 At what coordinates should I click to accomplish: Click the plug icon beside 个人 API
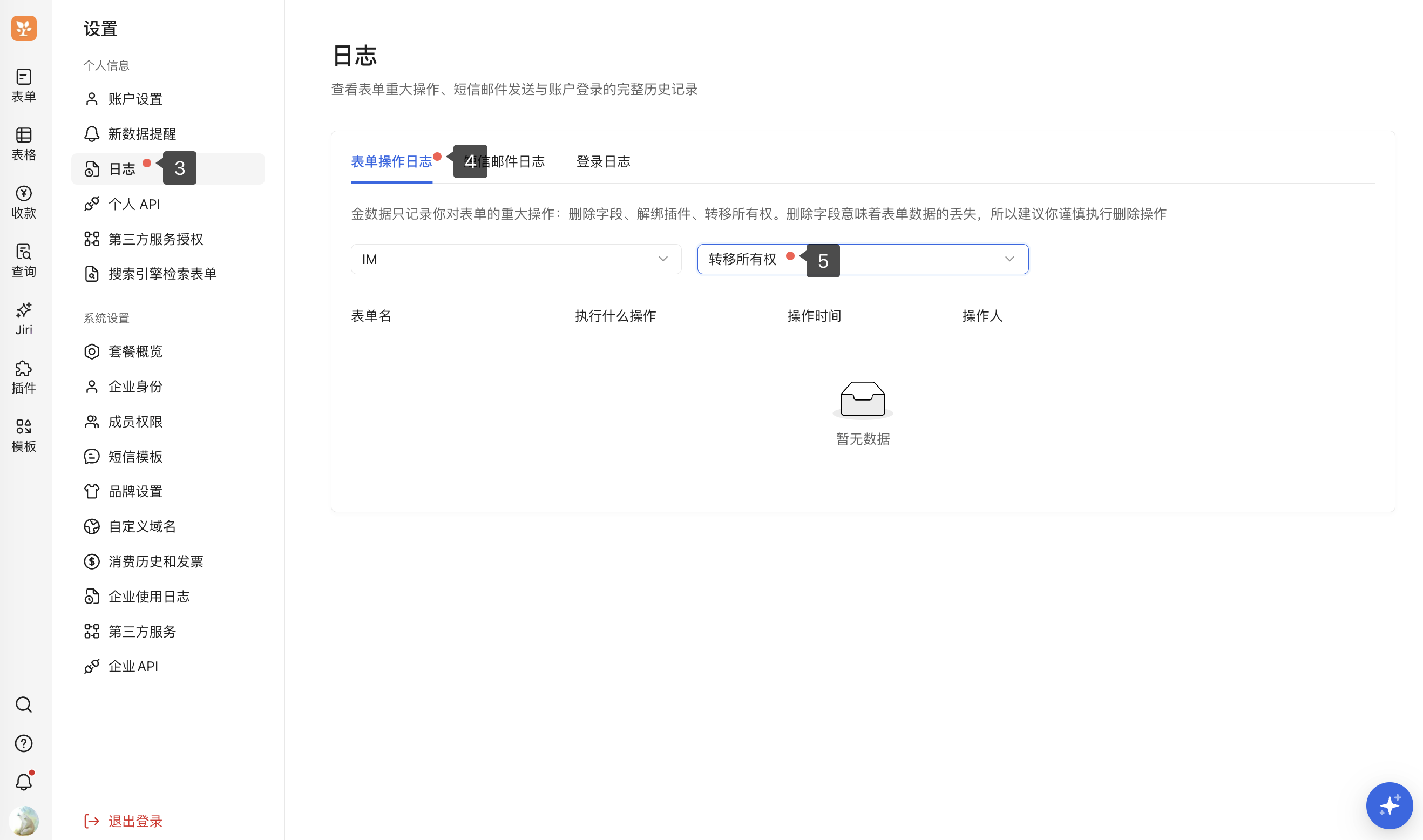(x=92, y=204)
